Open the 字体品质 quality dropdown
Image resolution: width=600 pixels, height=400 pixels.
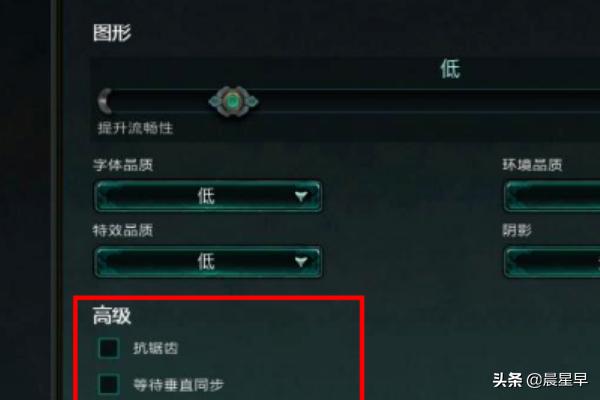point(208,196)
